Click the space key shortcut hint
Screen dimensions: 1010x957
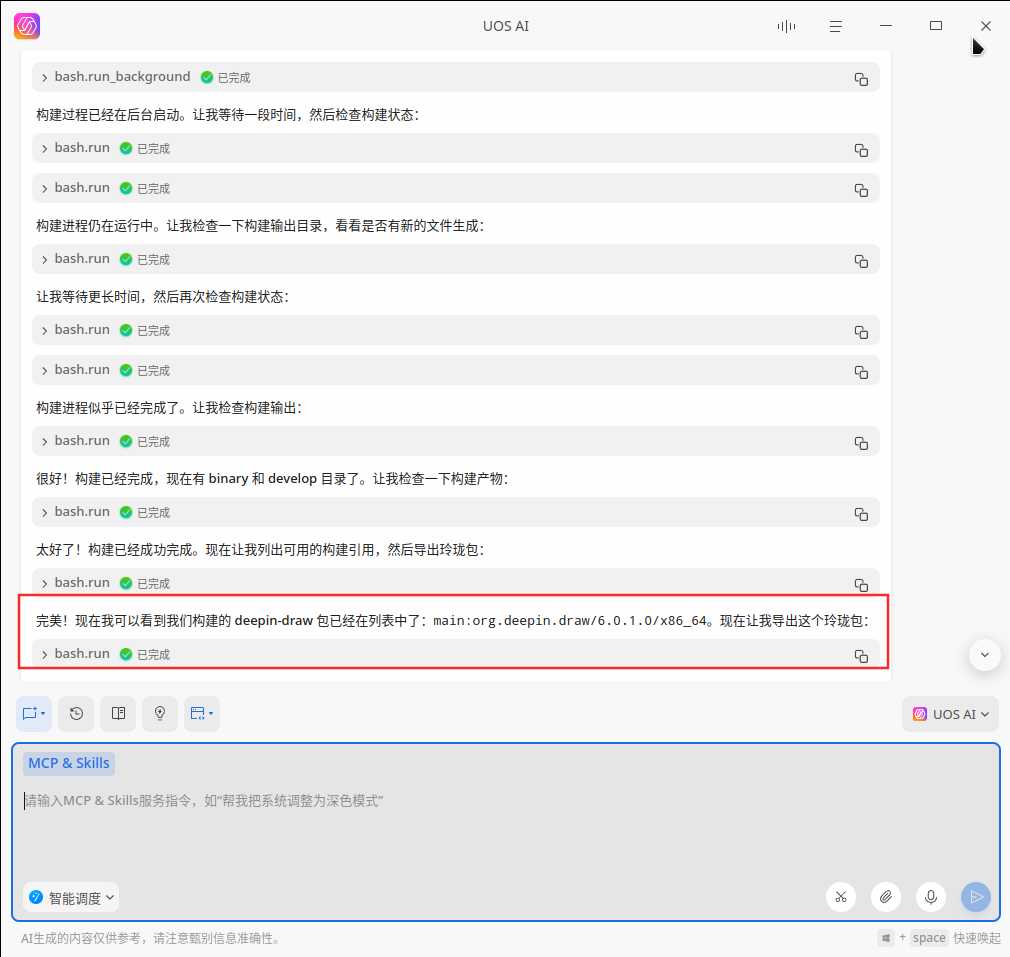tap(929, 938)
